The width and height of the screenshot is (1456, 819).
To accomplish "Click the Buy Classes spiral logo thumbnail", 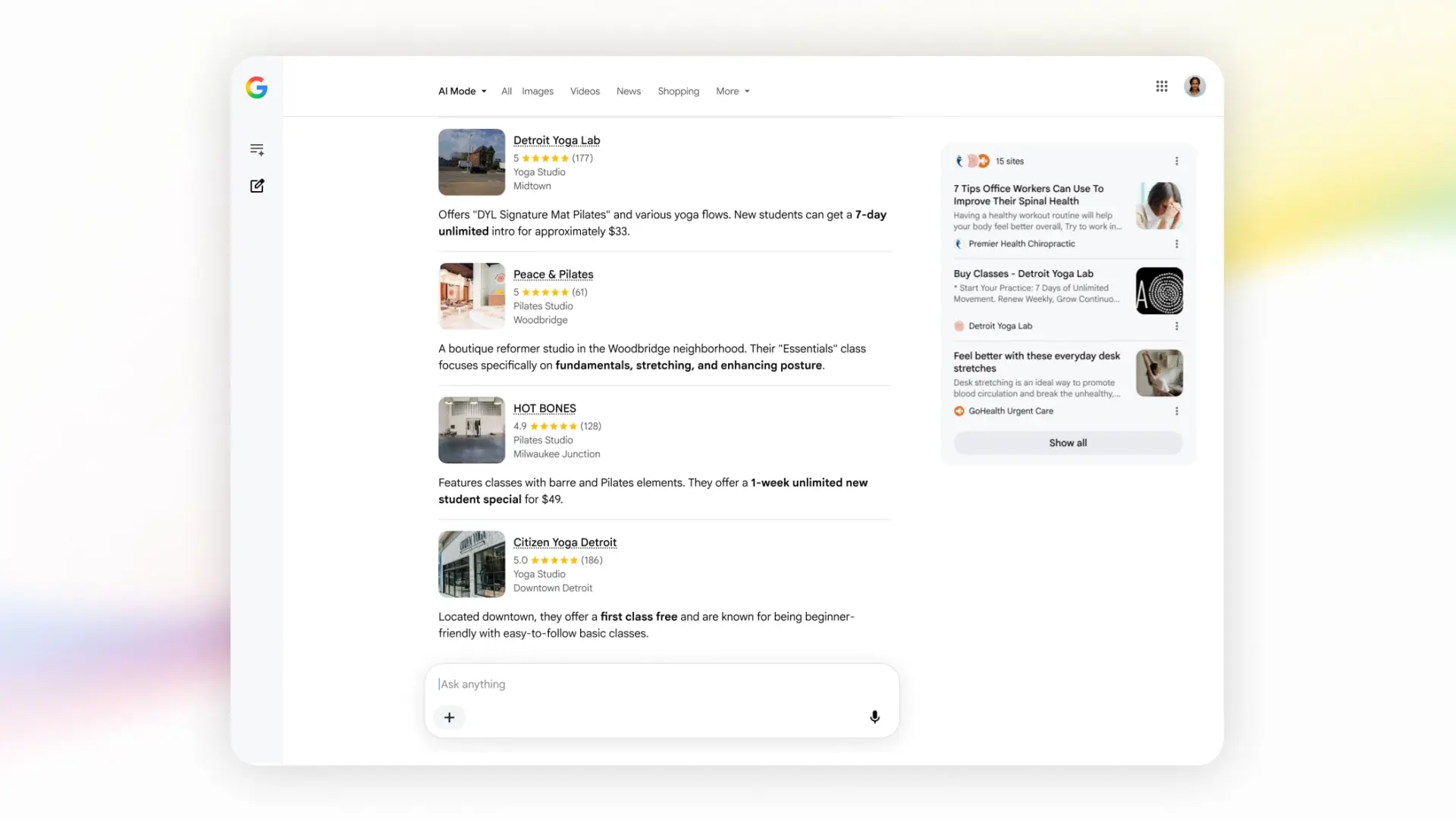I will click(x=1159, y=290).
